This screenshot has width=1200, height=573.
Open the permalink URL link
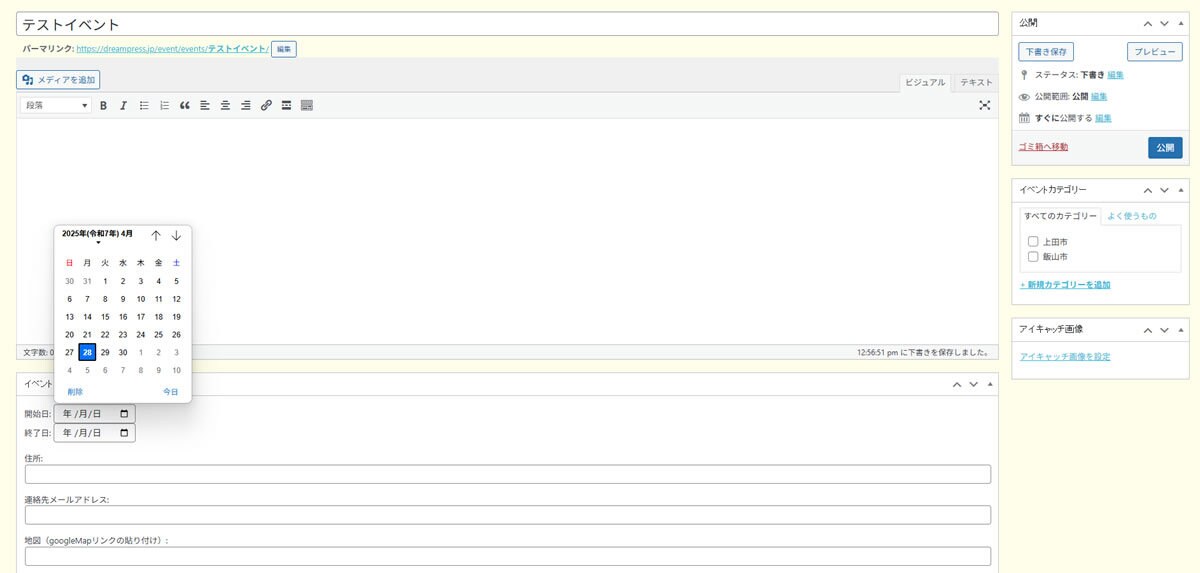coord(172,48)
